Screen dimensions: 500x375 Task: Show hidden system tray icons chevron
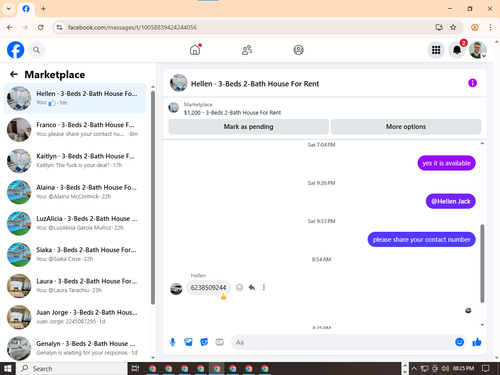[x=414, y=368]
